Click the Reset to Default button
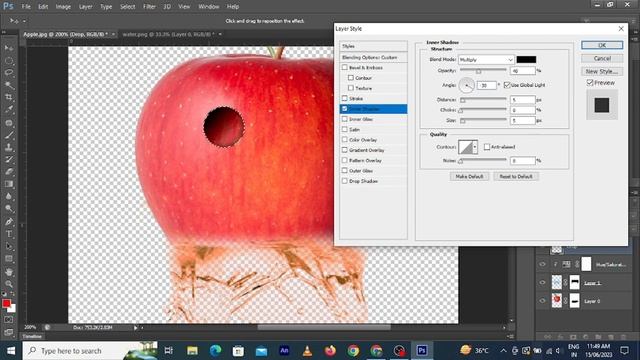 (516, 176)
